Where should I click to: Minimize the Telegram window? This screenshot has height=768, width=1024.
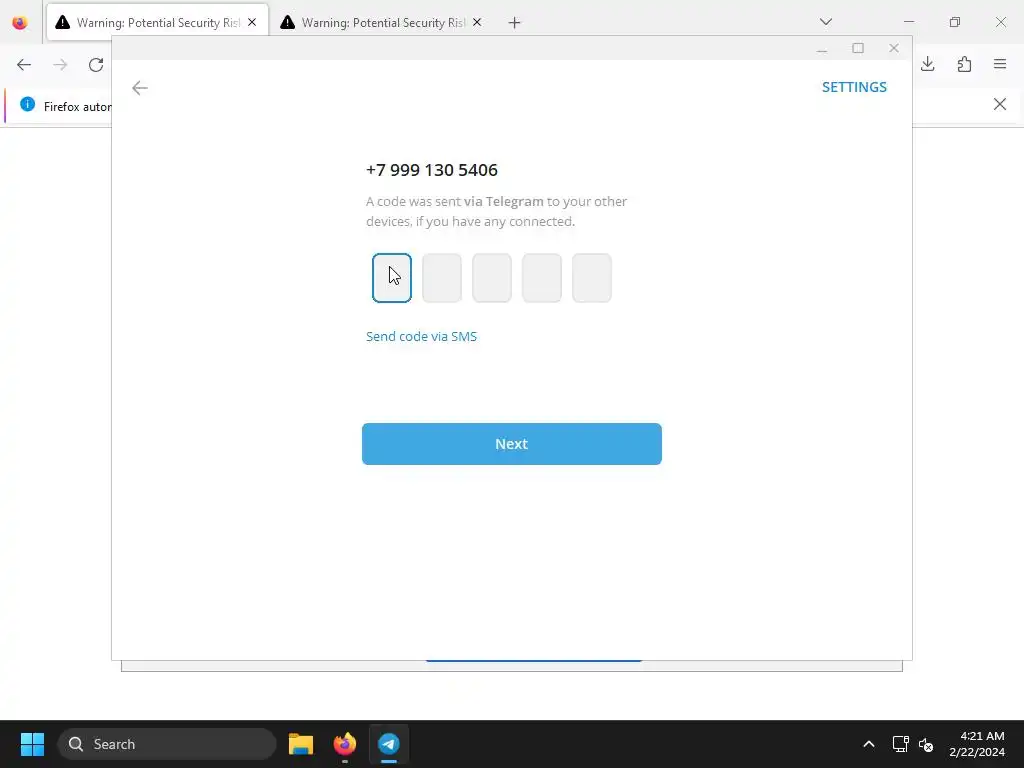click(822, 49)
